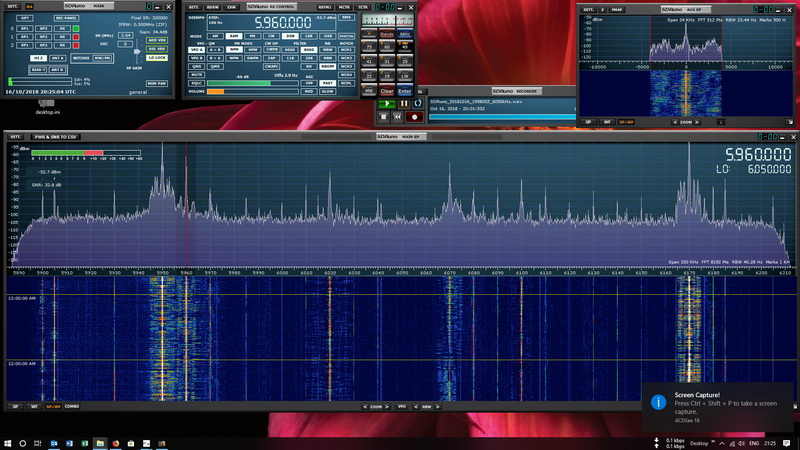This screenshot has height=450, width=800.
Task: Click the blue Enter keypad key
Action: click(405, 91)
